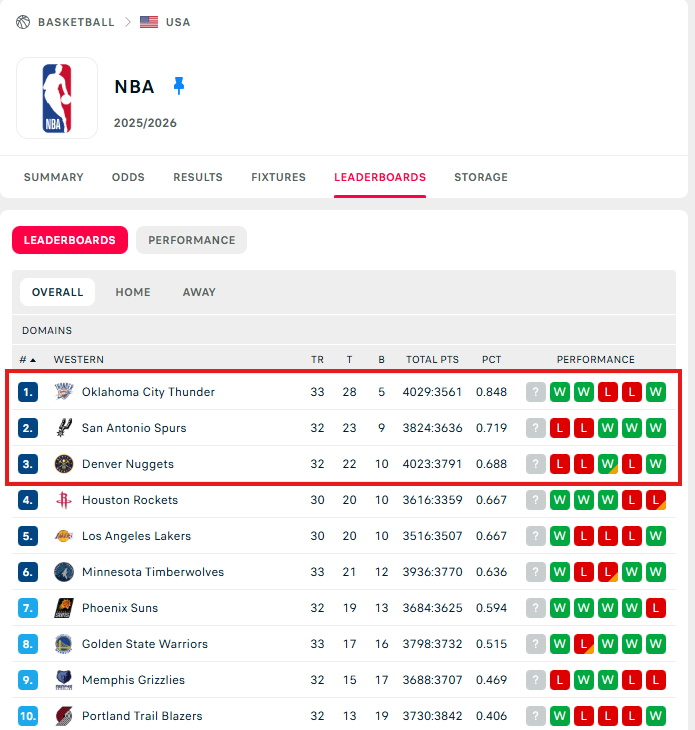Open Los Angeles Lakers team name link
Image resolution: width=695 pixels, height=730 pixels.
(136, 536)
